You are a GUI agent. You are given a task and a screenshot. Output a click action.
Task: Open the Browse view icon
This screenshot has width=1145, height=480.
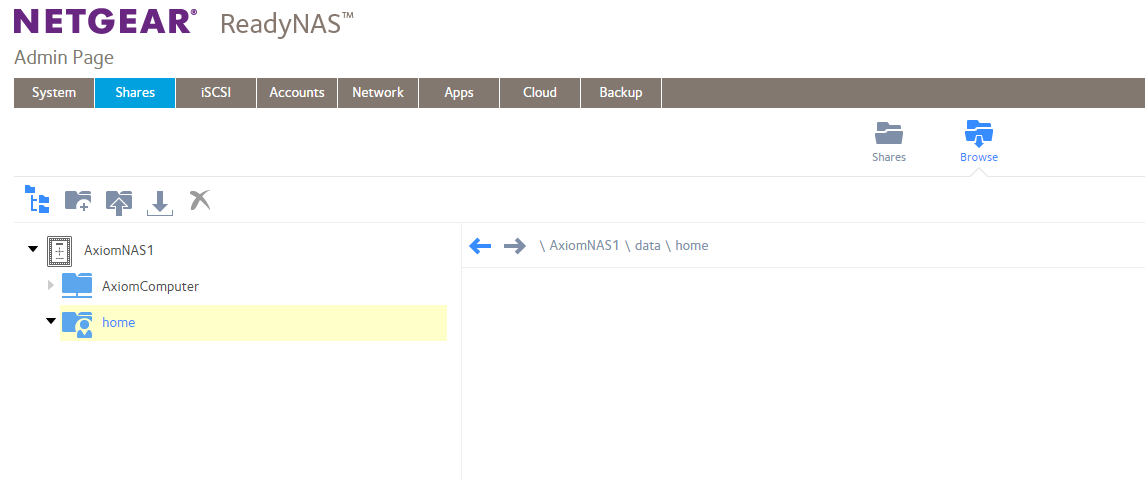tap(979, 134)
